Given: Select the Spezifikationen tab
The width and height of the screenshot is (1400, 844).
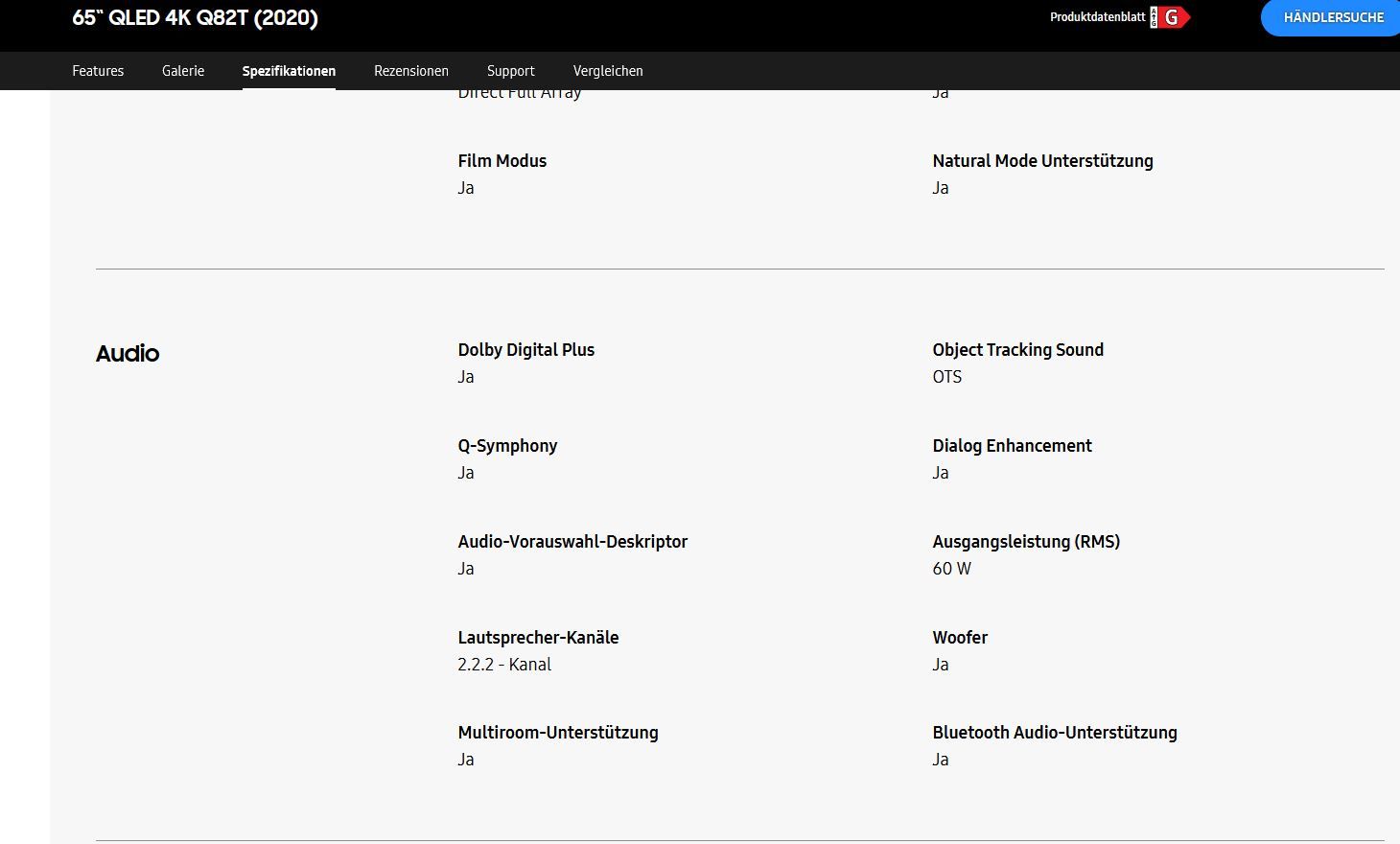Looking at the screenshot, I should click(x=289, y=71).
